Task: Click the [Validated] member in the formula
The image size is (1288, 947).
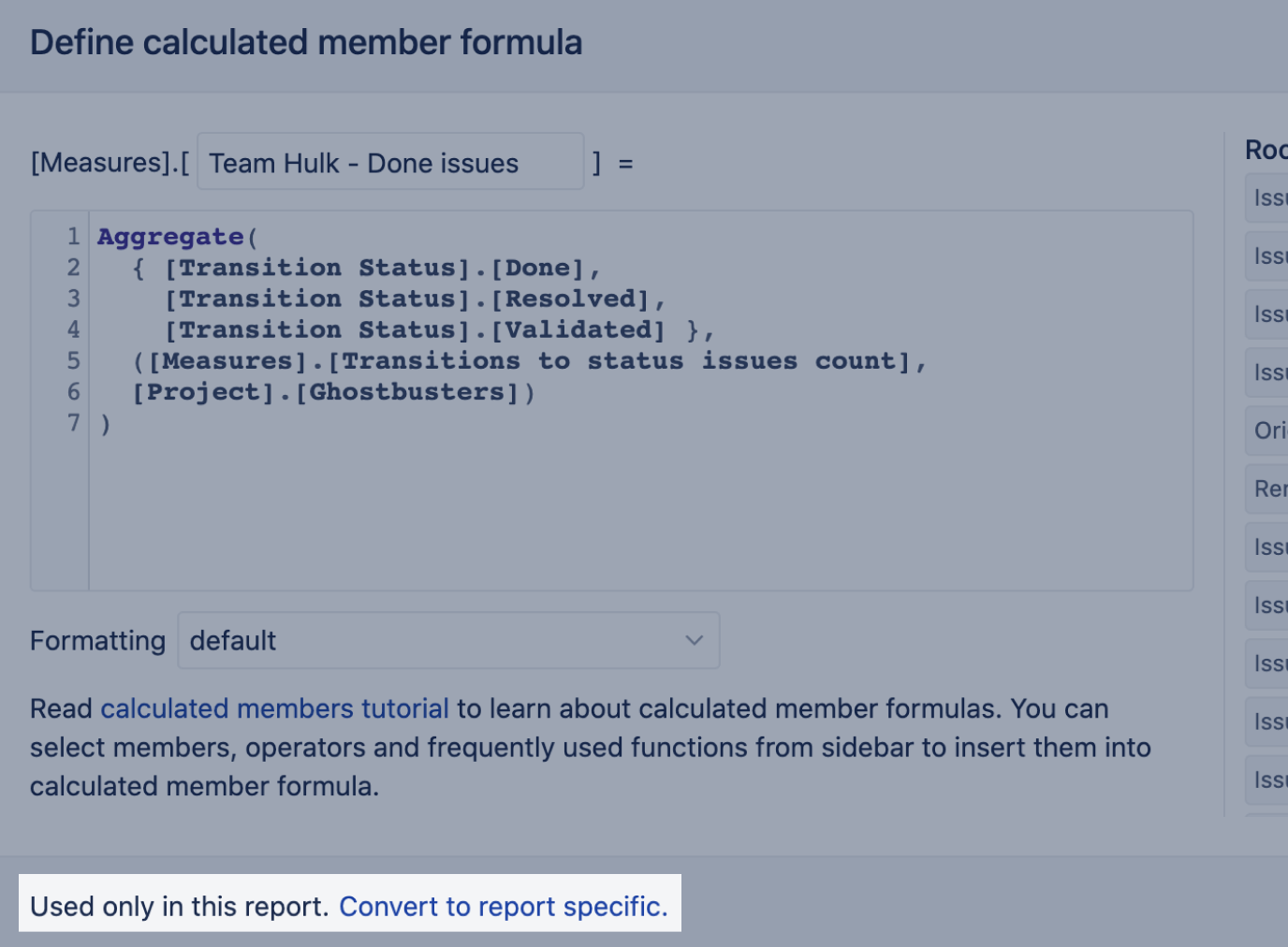Action: [578, 330]
